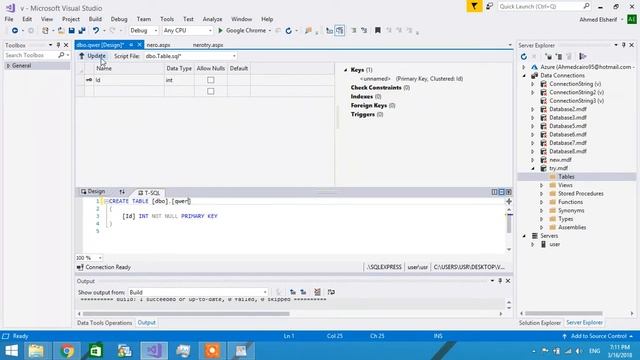Switch to the nero.aspx tab
This screenshot has height=360, width=640.
pos(158,45)
